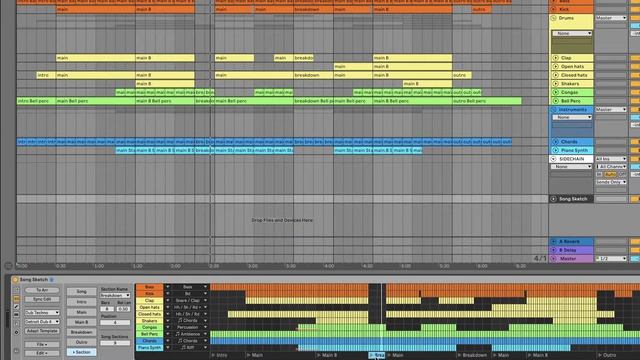This screenshot has width=640, height=360.
Task: Unfold the Kick track header
Action: pos(554,9)
